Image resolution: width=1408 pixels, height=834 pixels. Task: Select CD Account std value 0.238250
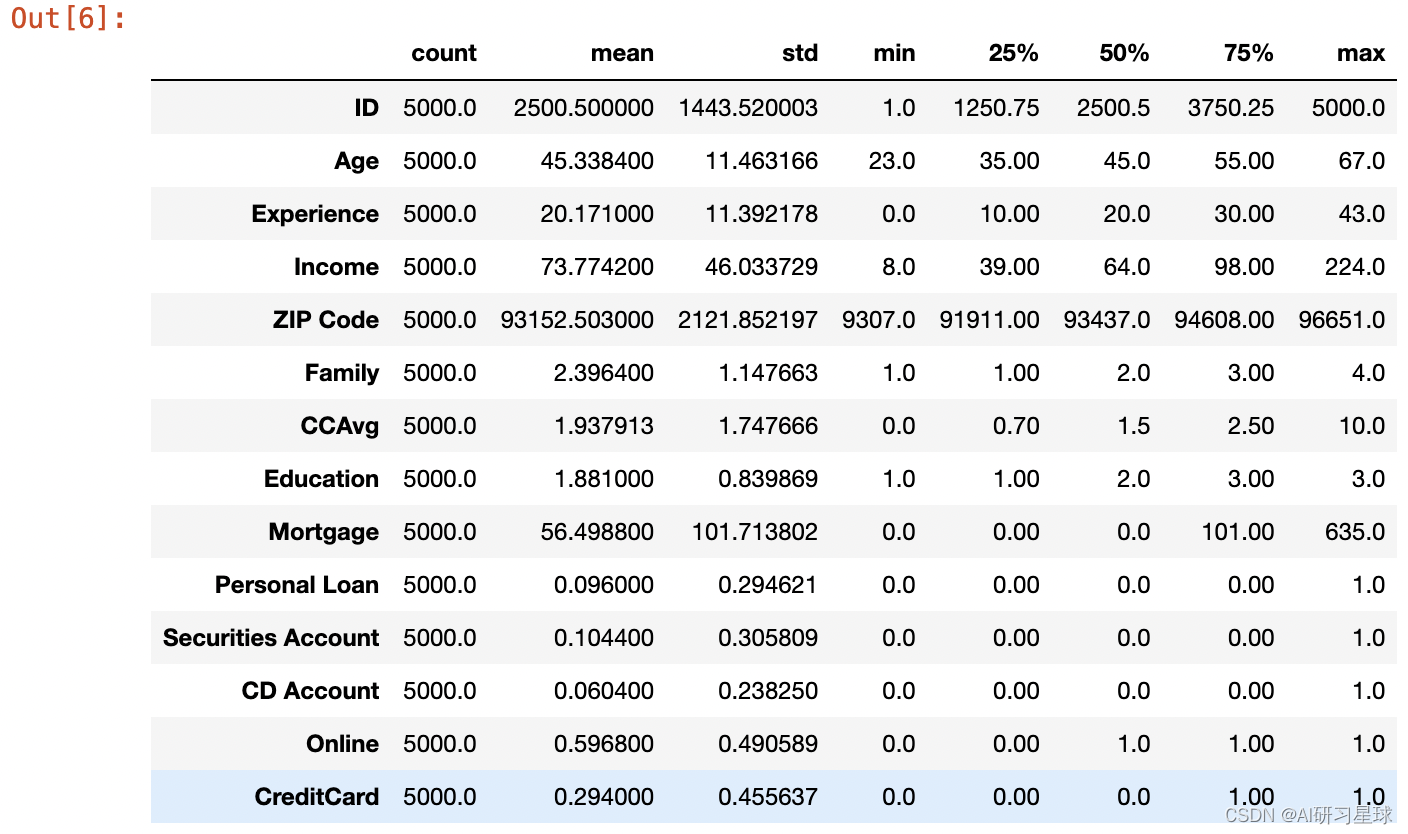(768, 691)
